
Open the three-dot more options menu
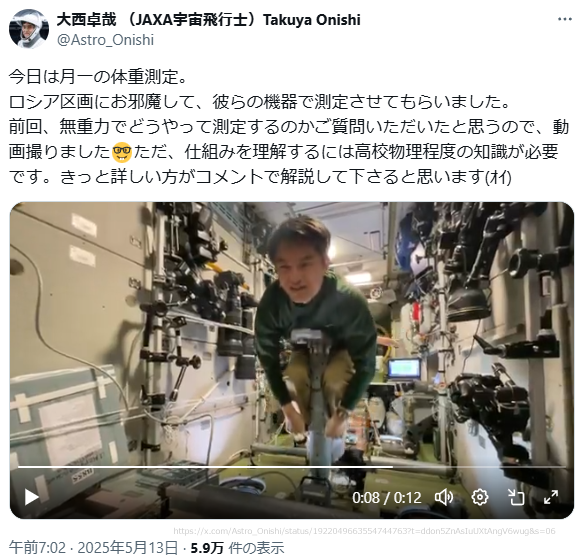[x=564, y=19]
